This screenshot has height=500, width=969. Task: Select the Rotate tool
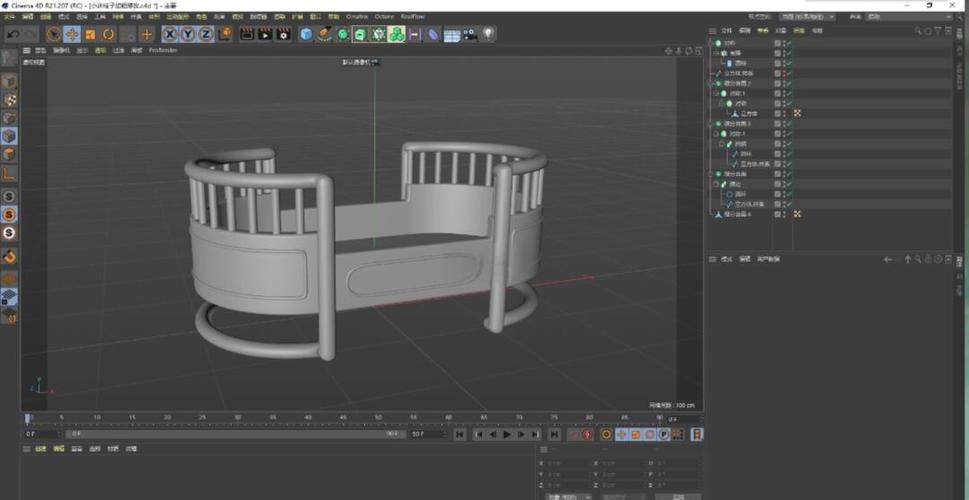[109, 34]
